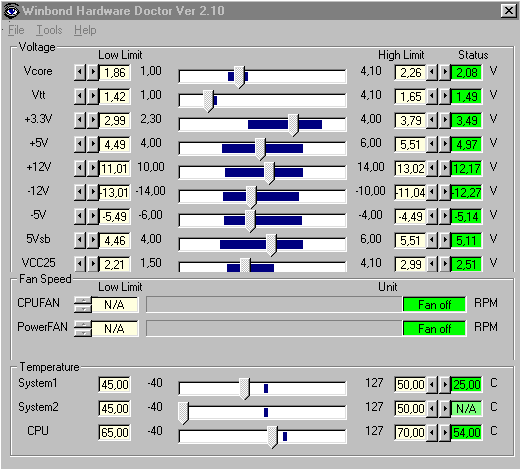Increase -5V high limit with right arrow
Viewport: 520px width, 469px height.
[x=445, y=216]
